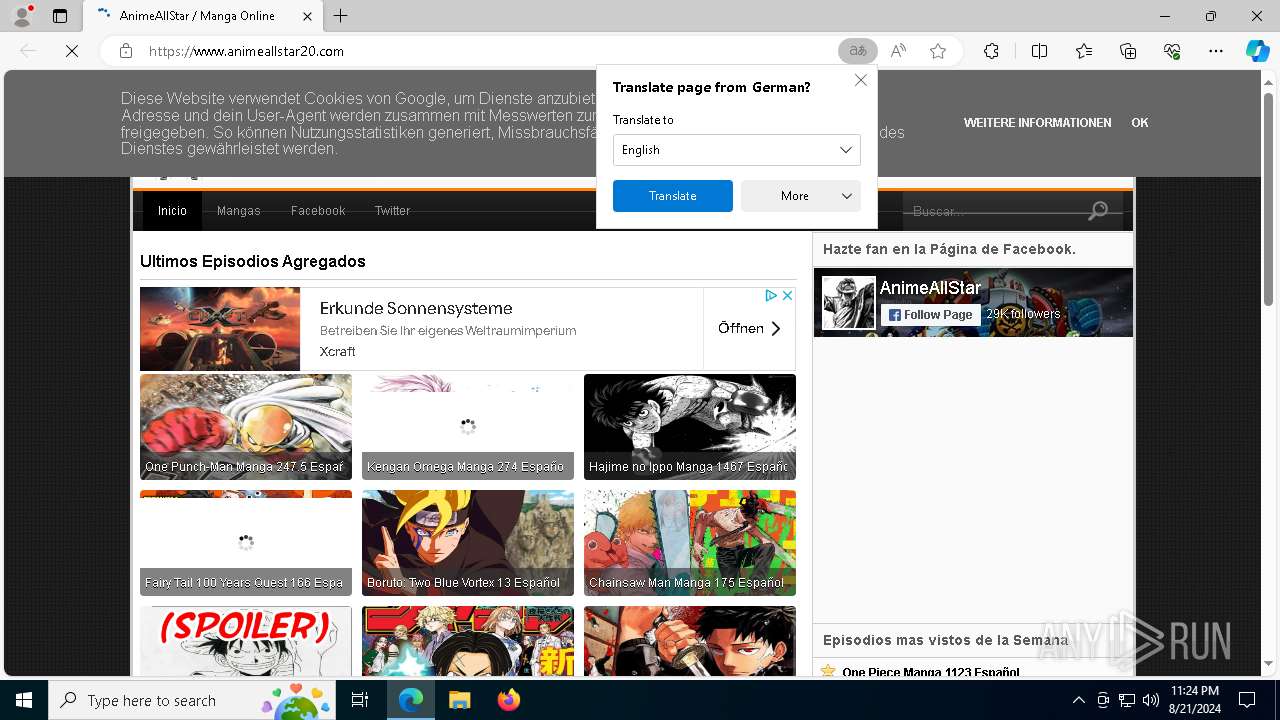Open the SPOILER manga thumbnail
This screenshot has width=1280, height=720.
[x=246, y=641]
